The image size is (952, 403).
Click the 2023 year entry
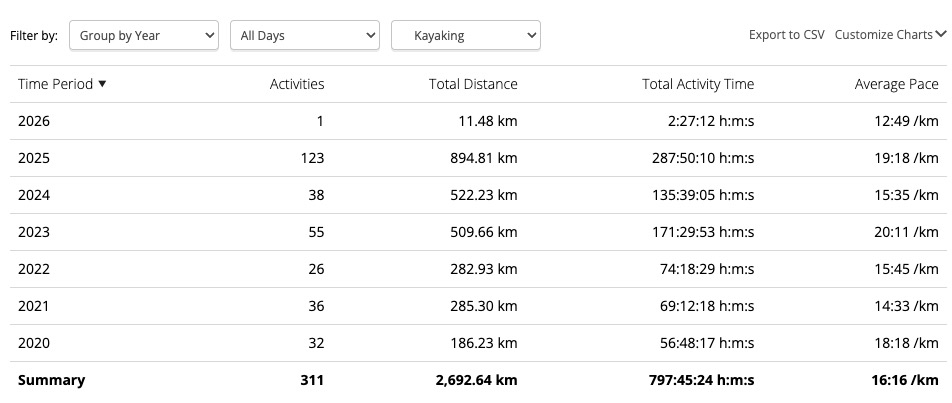[x=34, y=232]
